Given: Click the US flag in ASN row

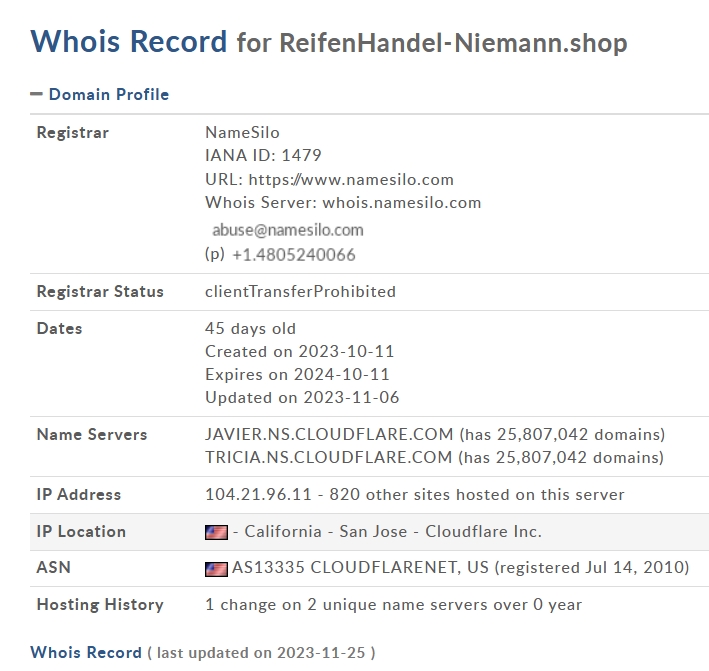Looking at the screenshot, I should [x=216, y=569].
